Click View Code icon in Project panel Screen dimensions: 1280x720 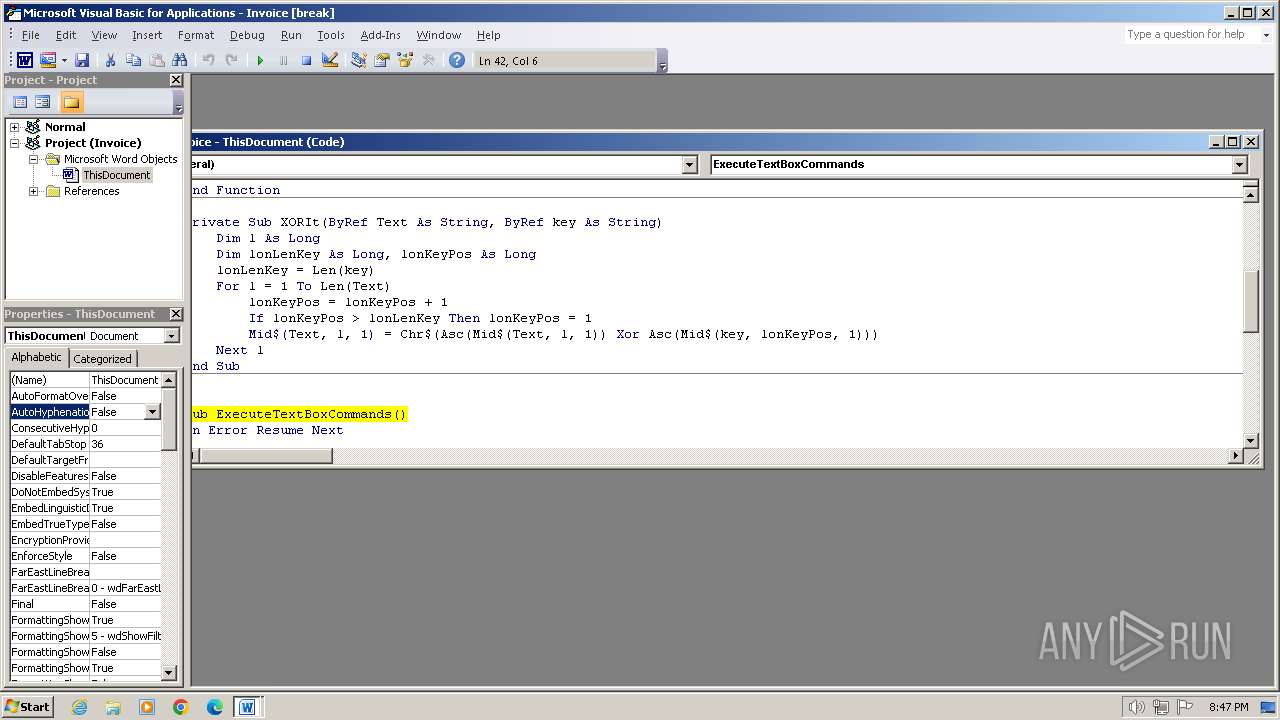tap(20, 102)
